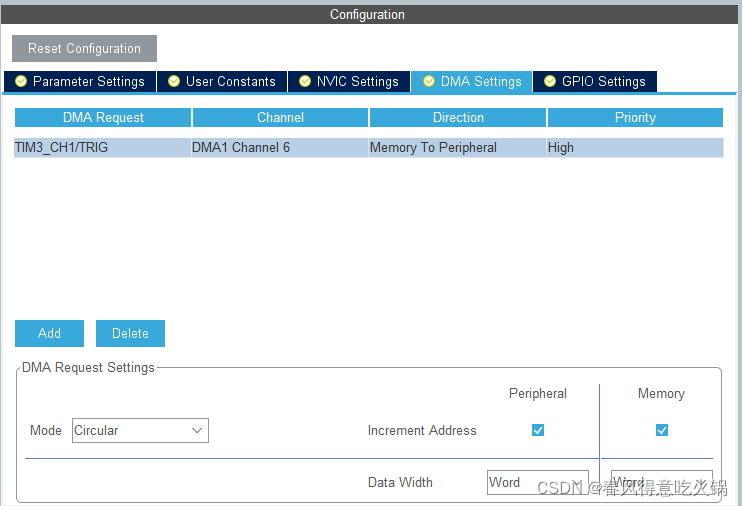742x506 pixels.
Task: Open the Peripheral Data Width Word dropdown
Action: coord(538,482)
